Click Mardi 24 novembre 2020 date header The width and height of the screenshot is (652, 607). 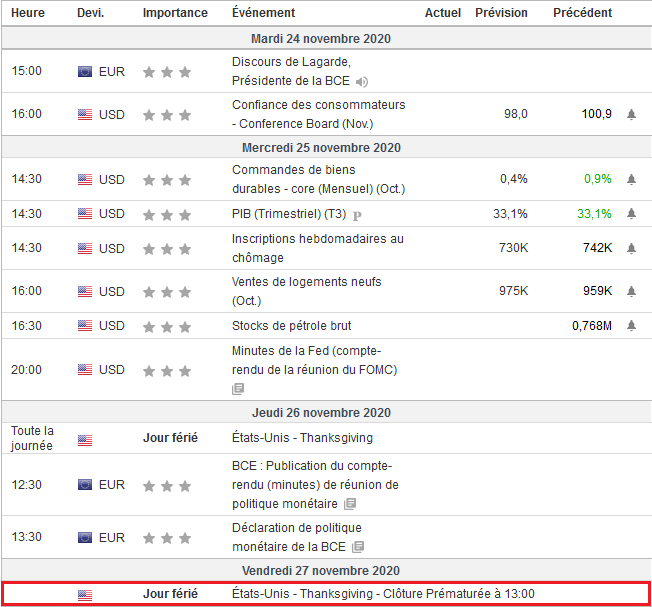tap(321, 39)
